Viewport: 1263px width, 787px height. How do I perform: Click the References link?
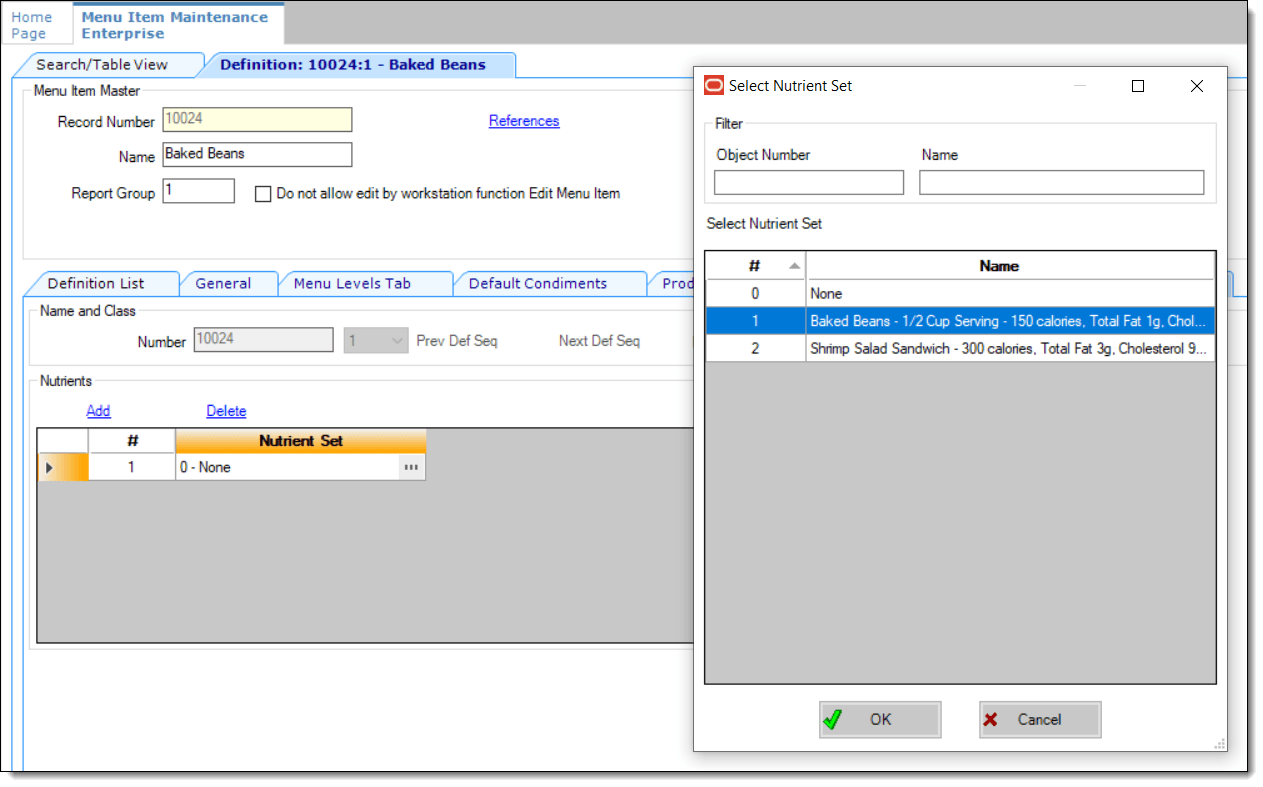pyautogui.click(x=523, y=120)
